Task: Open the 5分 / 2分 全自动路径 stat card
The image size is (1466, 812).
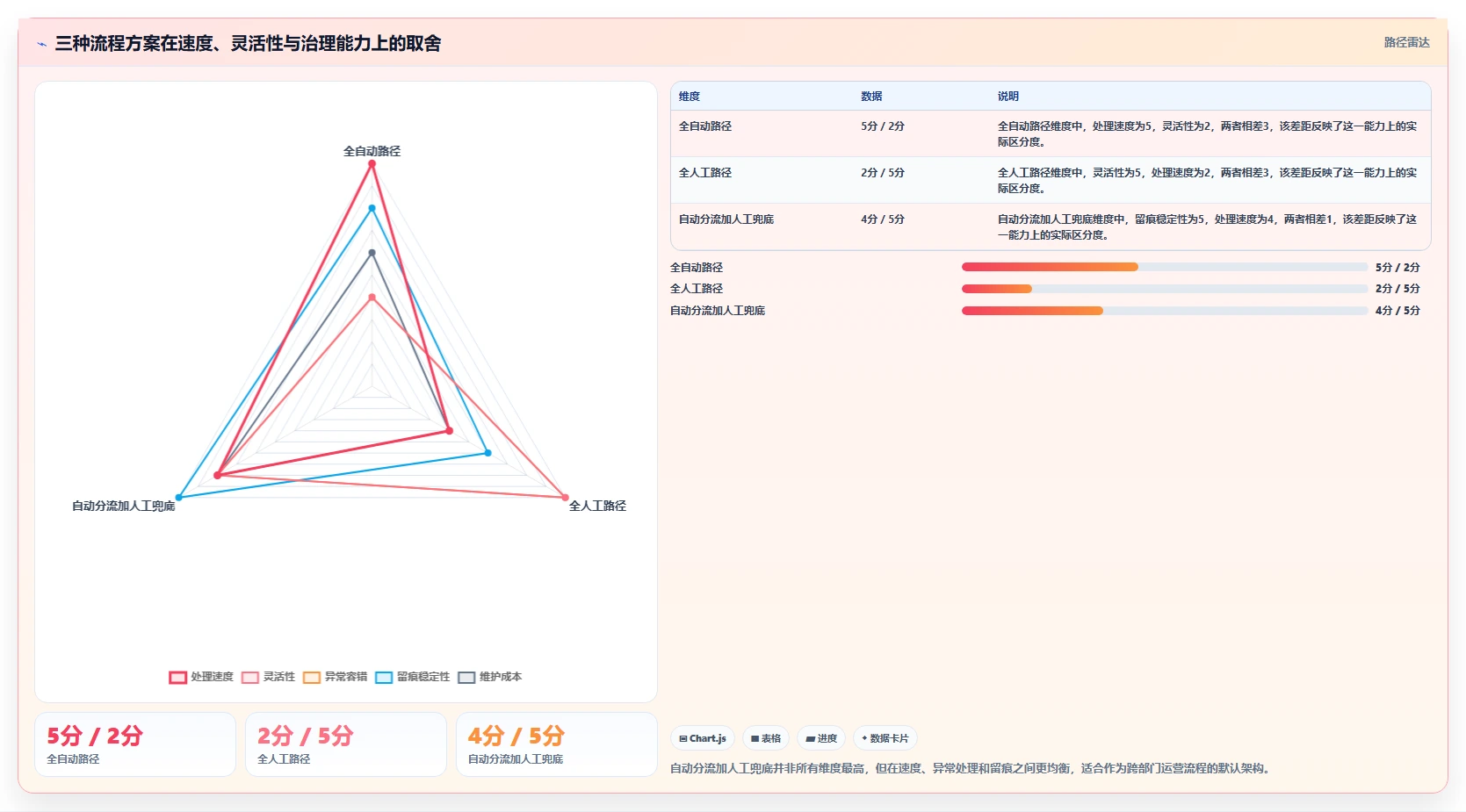Action: [x=135, y=744]
